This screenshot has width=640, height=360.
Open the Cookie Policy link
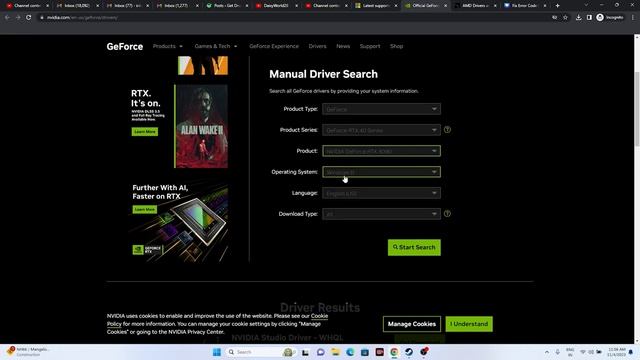pos(319,316)
